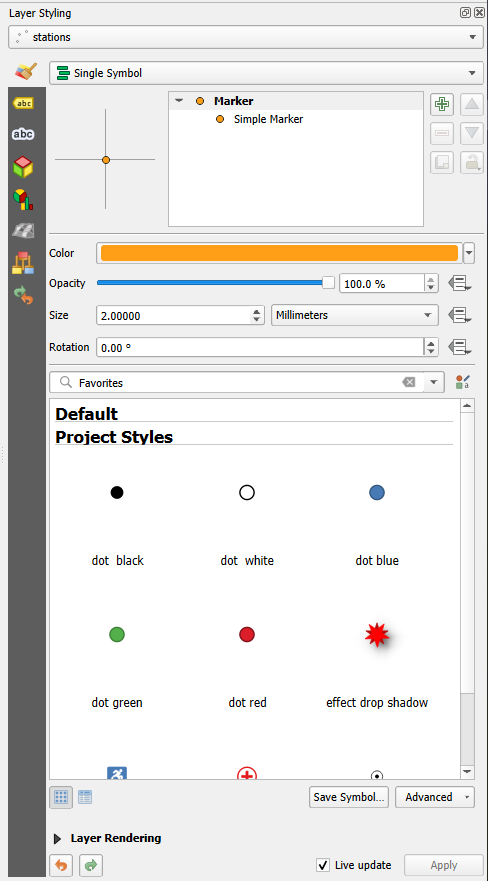Click the Rotation value spin arrows

click(431, 347)
